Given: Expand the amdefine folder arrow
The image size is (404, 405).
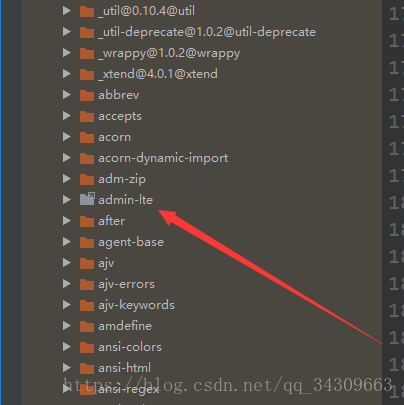Looking at the screenshot, I should click(x=67, y=326).
